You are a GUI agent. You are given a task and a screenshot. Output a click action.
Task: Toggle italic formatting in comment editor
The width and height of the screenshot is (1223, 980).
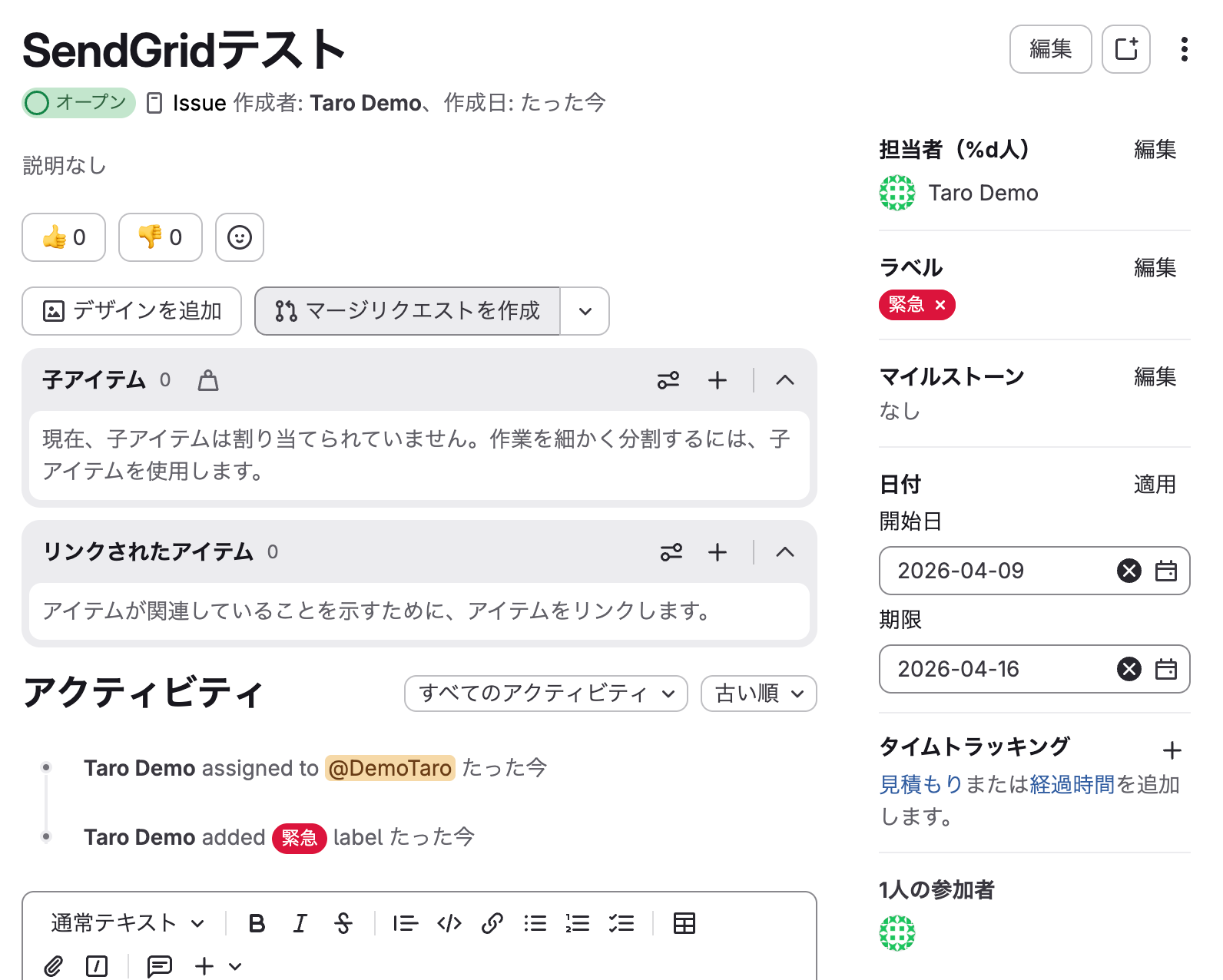300,923
